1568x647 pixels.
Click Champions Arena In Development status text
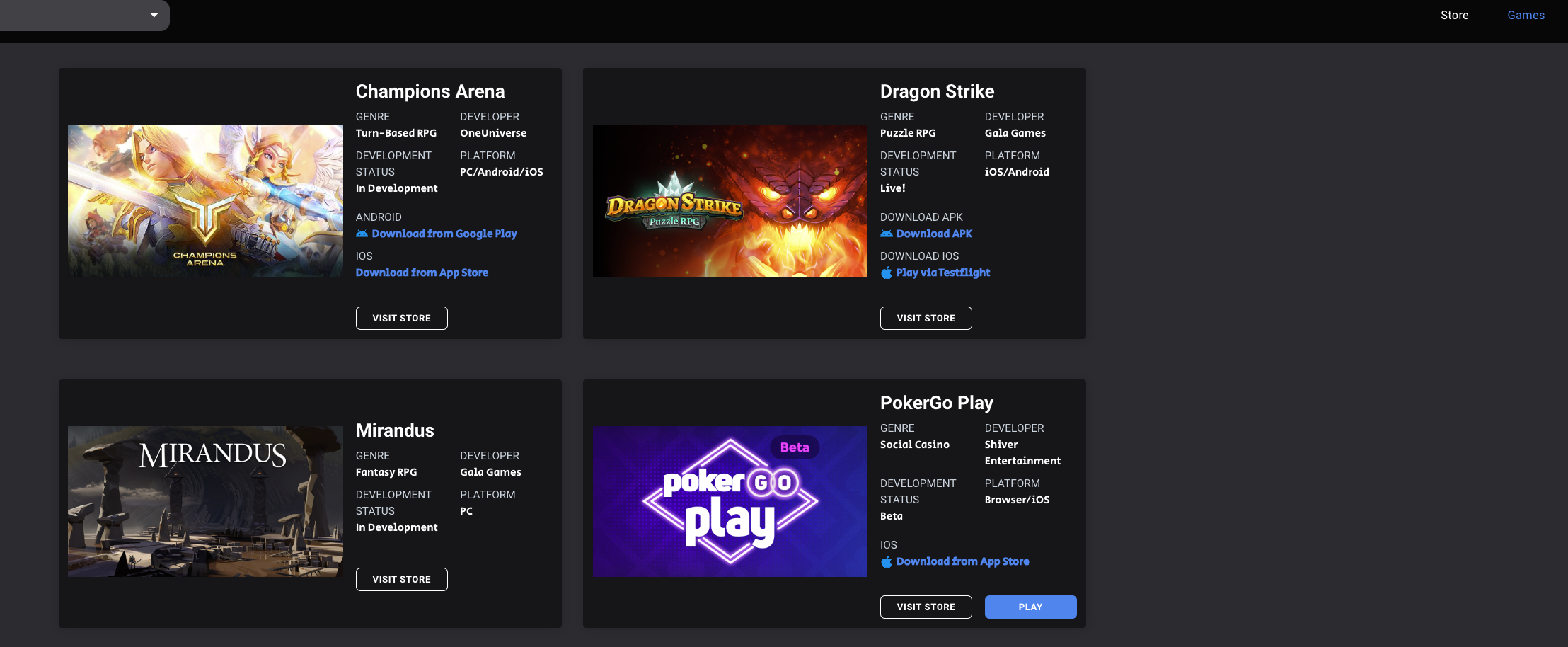pyautogui.click(x=397, y=188)
